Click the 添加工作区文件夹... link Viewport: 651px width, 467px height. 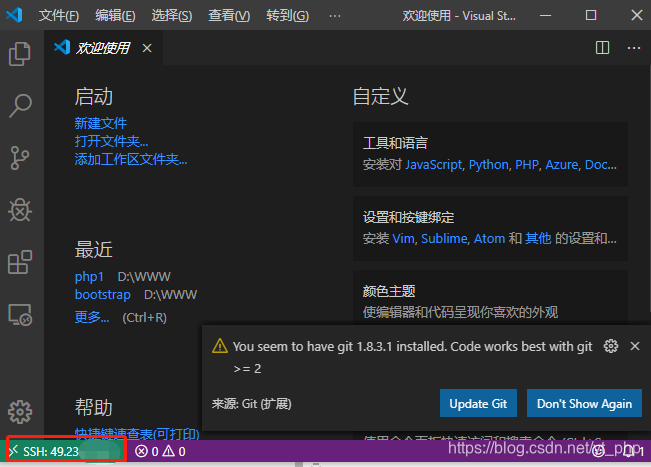(131, 159)
